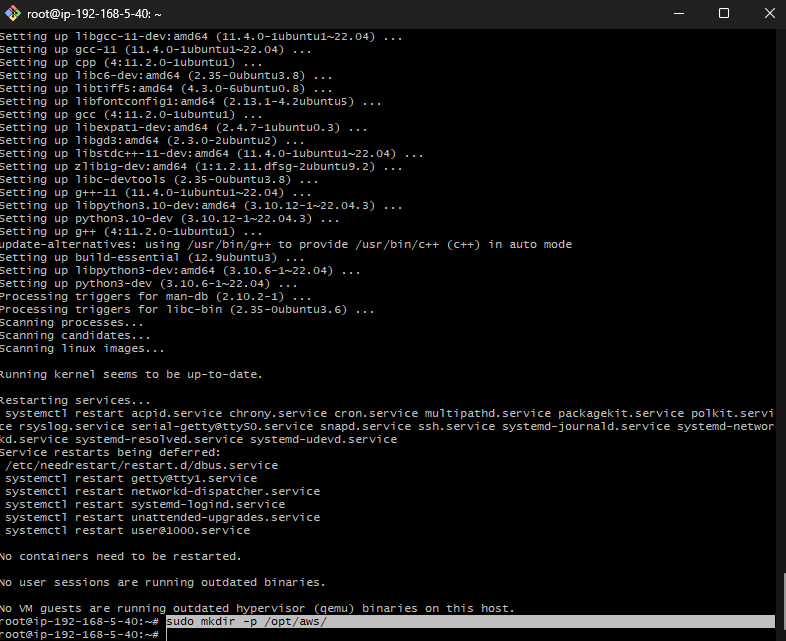This screenshot has width=786, height=641.
Task: Click the line 'Setting up libstdc++-11-dev:amd64'
Action: point(212,154)
